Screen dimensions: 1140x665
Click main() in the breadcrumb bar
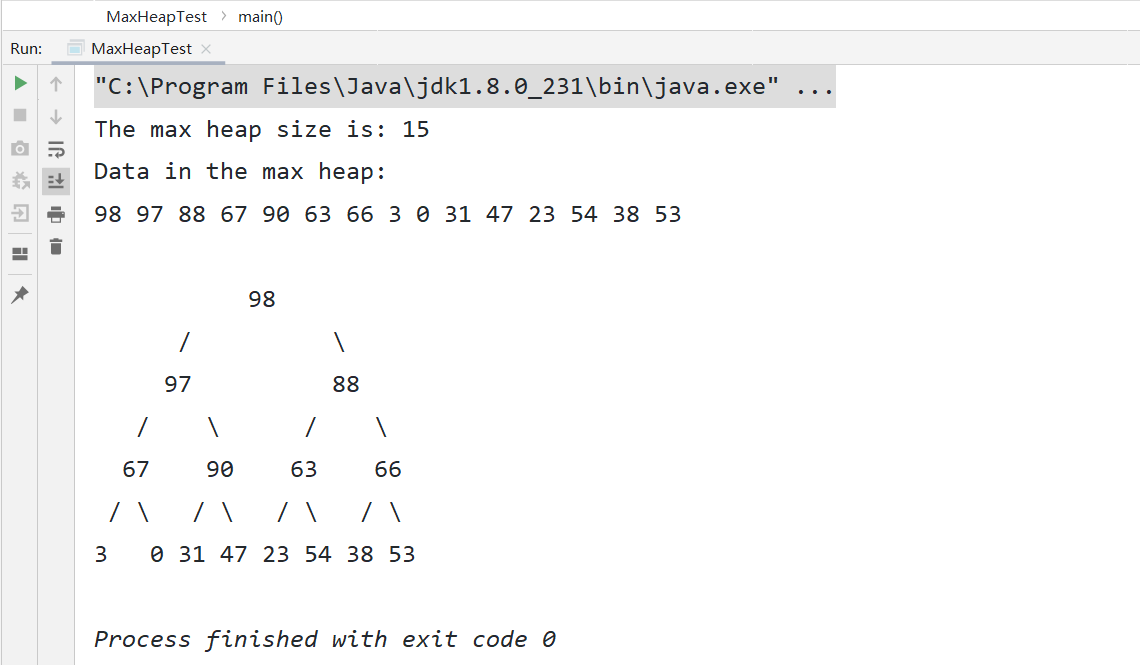[x=260, y=17]
